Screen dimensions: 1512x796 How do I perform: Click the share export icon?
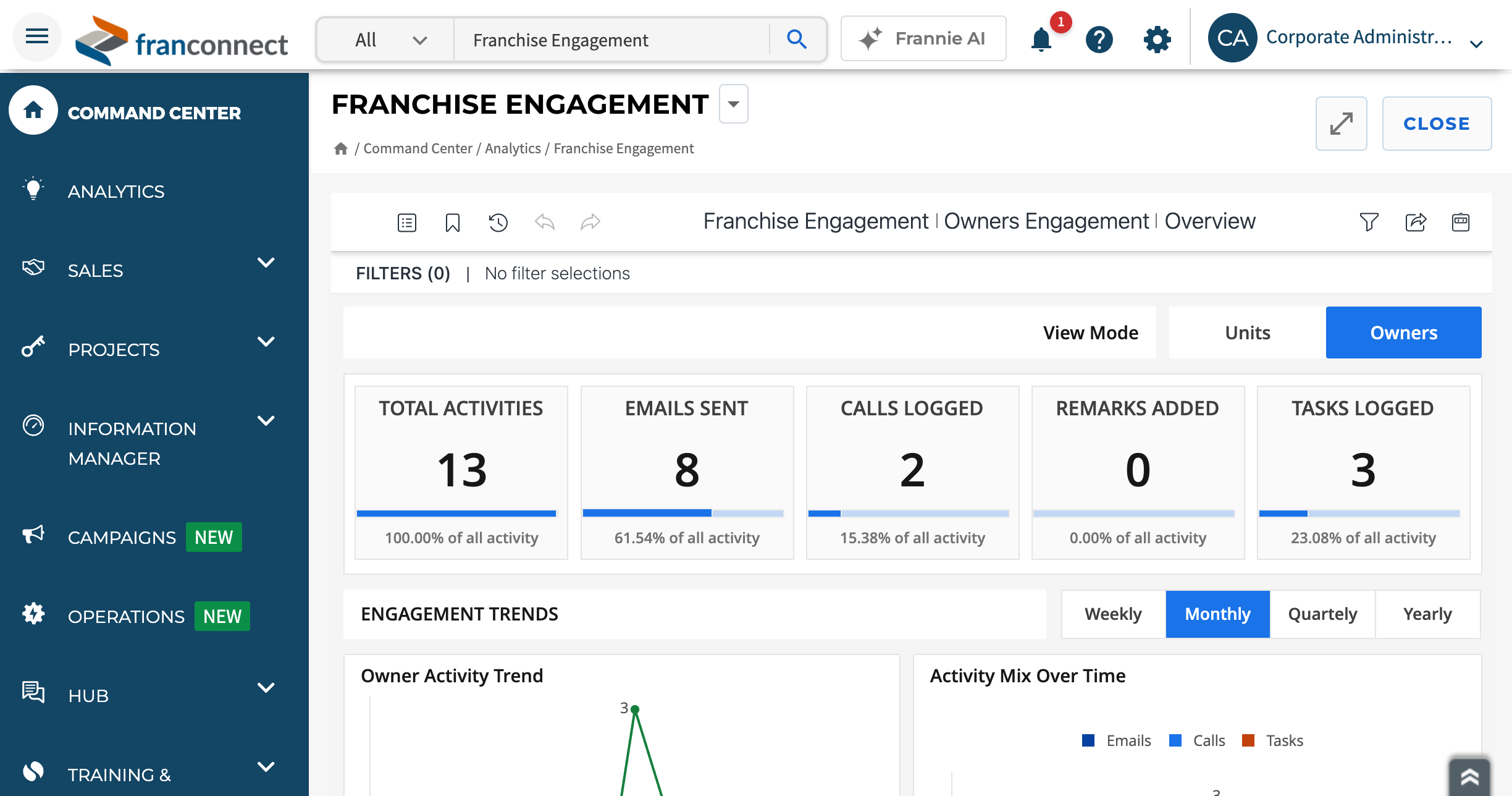click(x=1416, y=222)
